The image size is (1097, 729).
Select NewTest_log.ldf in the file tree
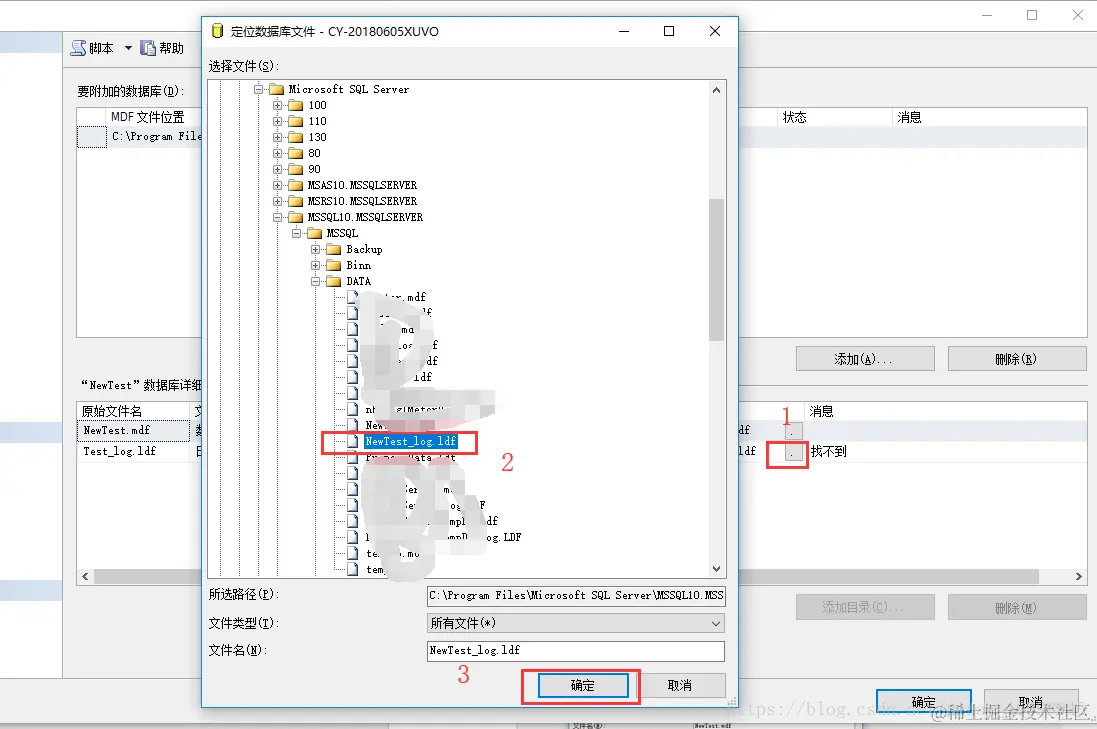click(411, 441)
